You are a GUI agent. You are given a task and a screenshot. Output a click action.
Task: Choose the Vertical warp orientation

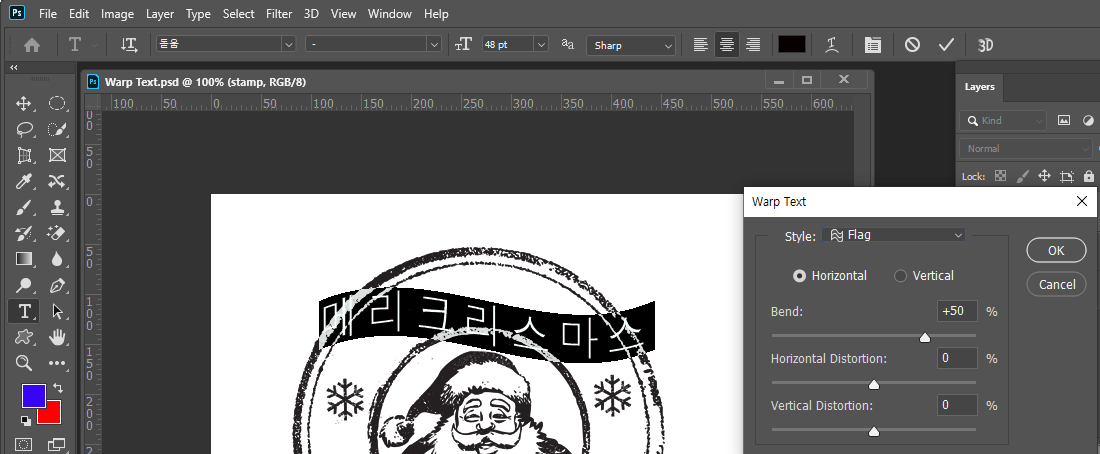924,276
